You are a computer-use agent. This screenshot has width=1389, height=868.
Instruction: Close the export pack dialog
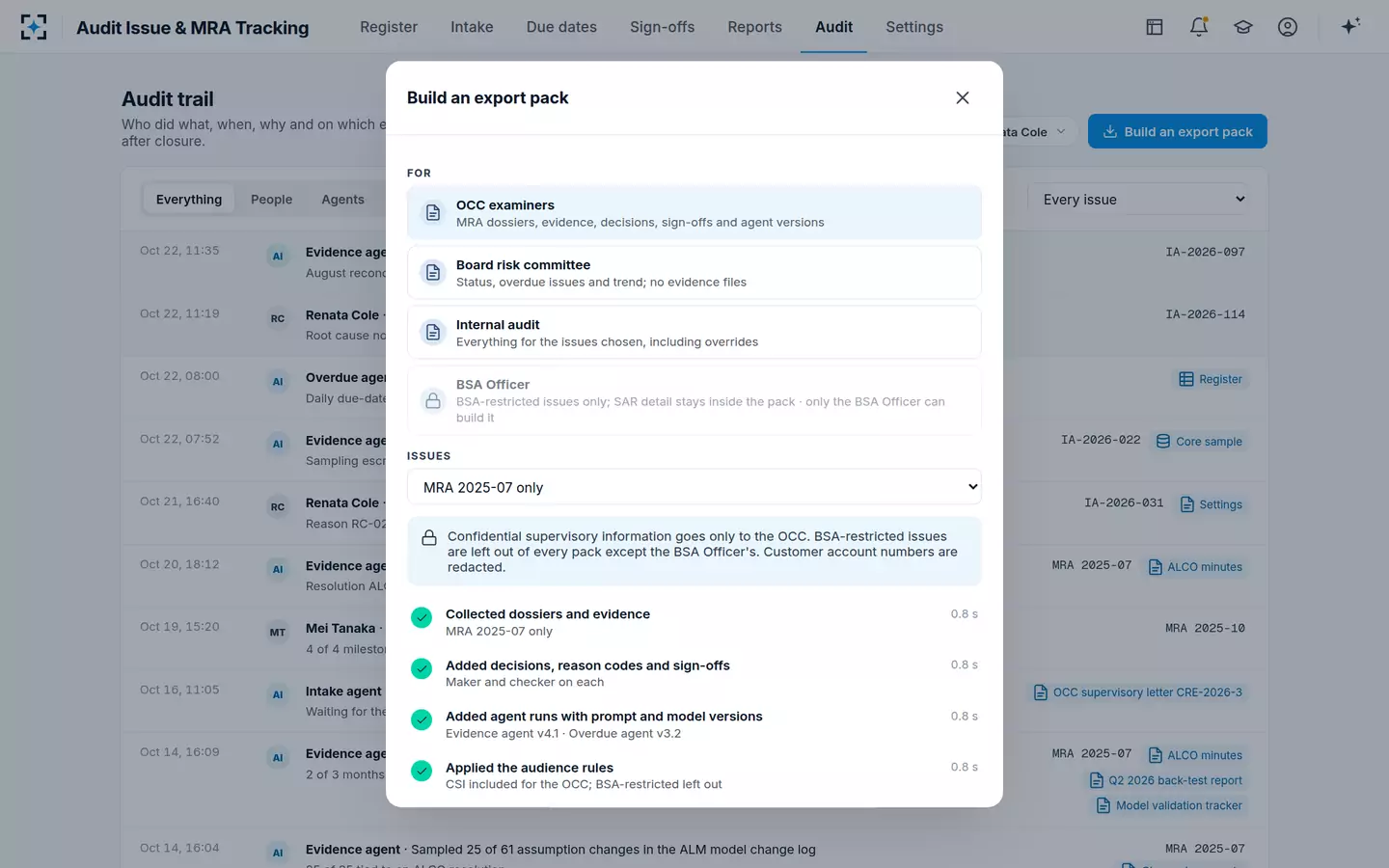tap(963, 97)
